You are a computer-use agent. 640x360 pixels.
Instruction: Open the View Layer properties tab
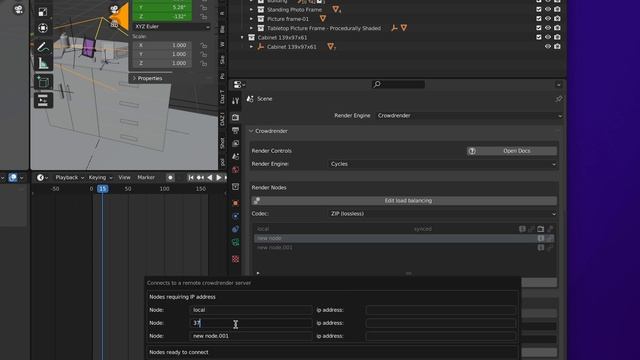[x=236, y=143]
